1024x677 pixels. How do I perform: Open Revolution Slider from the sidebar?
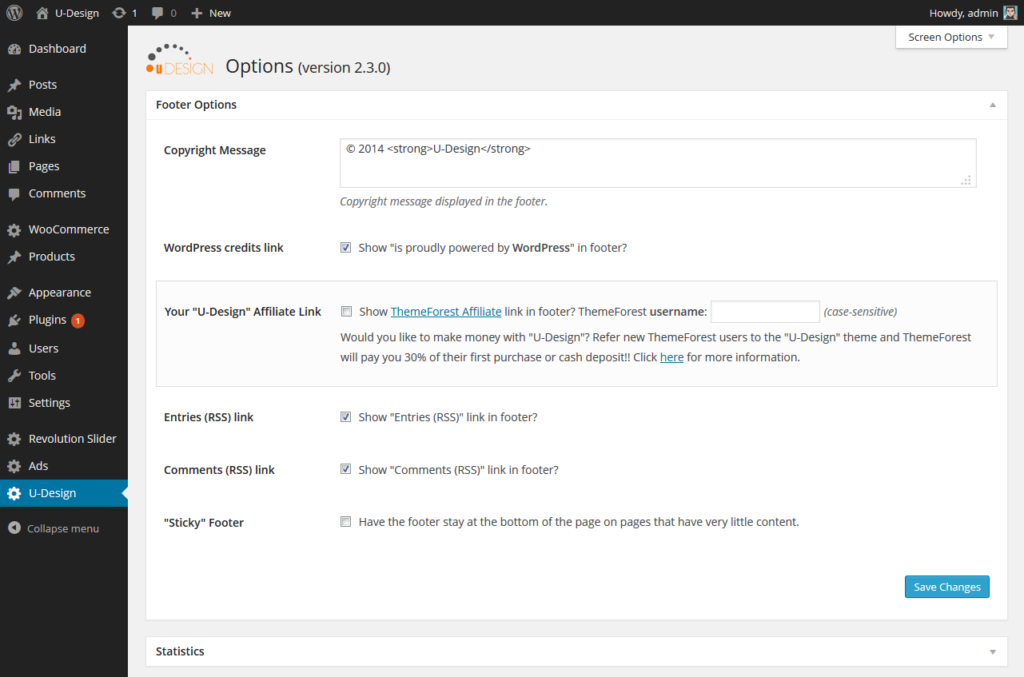(x=70, y=438)
